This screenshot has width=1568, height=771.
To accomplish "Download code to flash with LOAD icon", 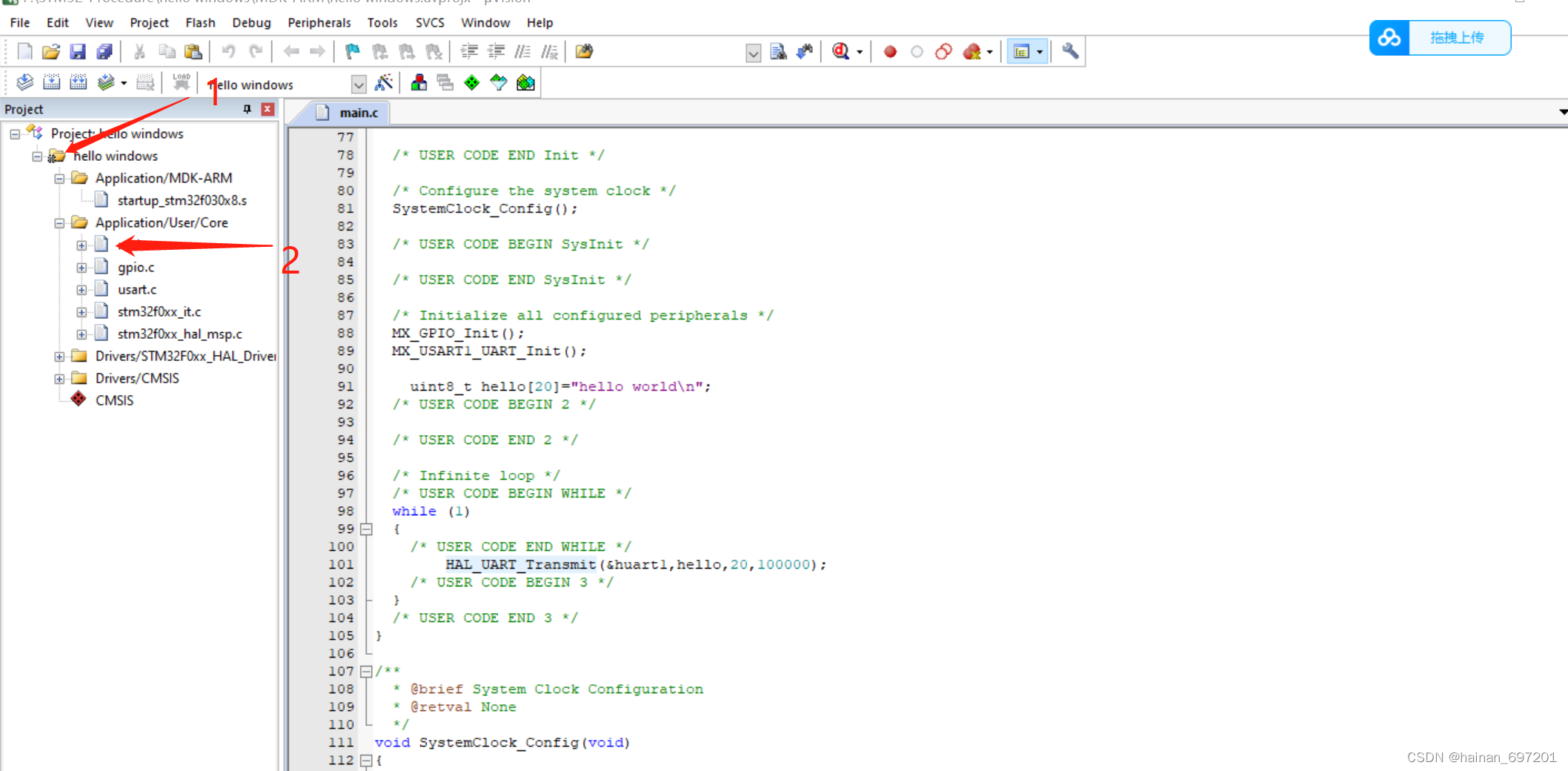I will (180, 82).
